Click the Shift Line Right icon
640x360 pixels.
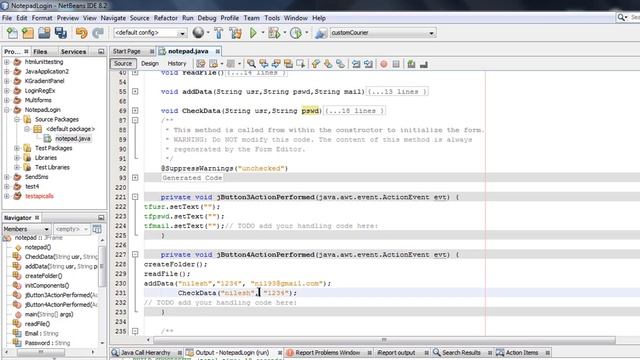[x=368, y=64]
